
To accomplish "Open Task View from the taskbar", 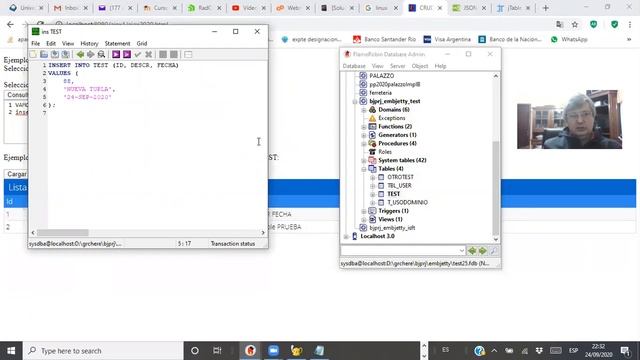I will [x=217, y=351].
